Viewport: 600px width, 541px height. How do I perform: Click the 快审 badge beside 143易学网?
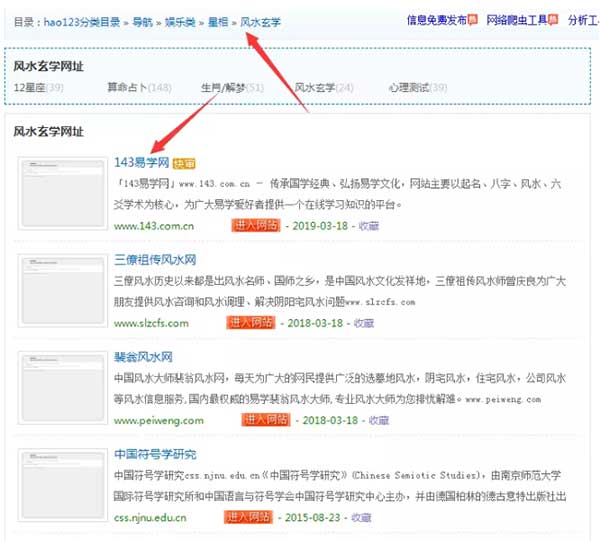pos(183,163)
